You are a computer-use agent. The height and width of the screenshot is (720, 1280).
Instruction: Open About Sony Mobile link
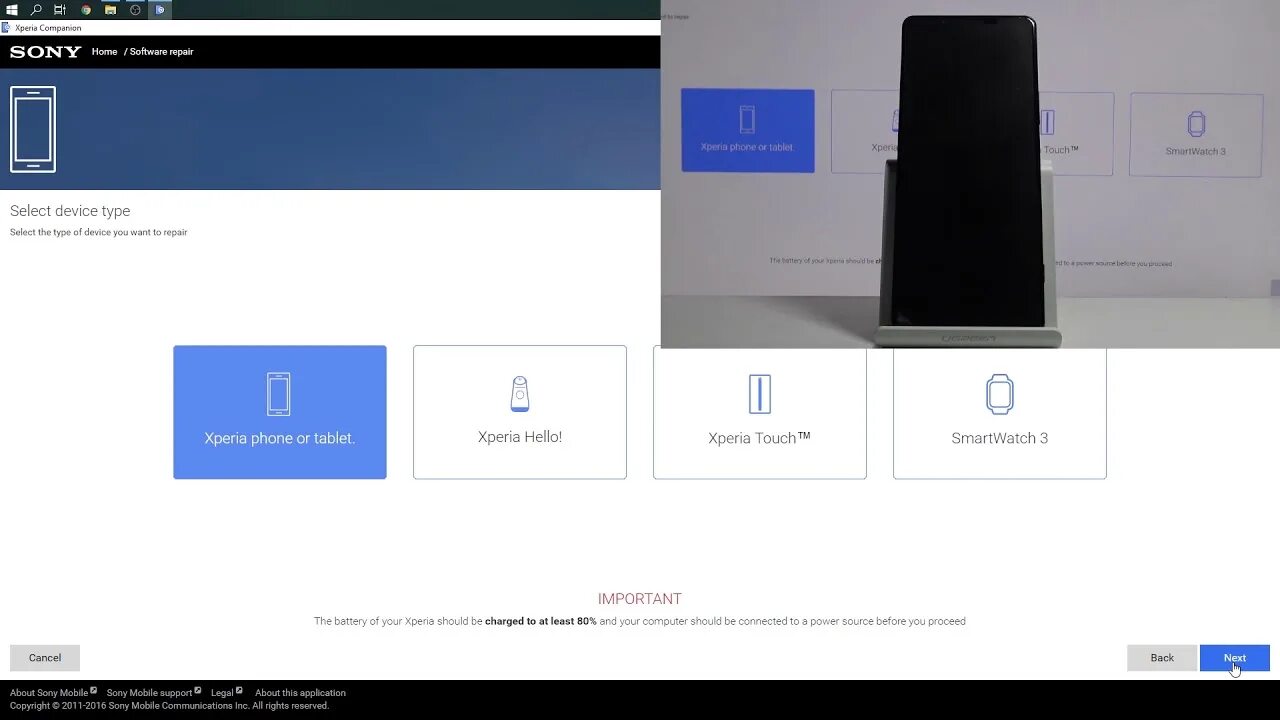[x=49, y=693]
